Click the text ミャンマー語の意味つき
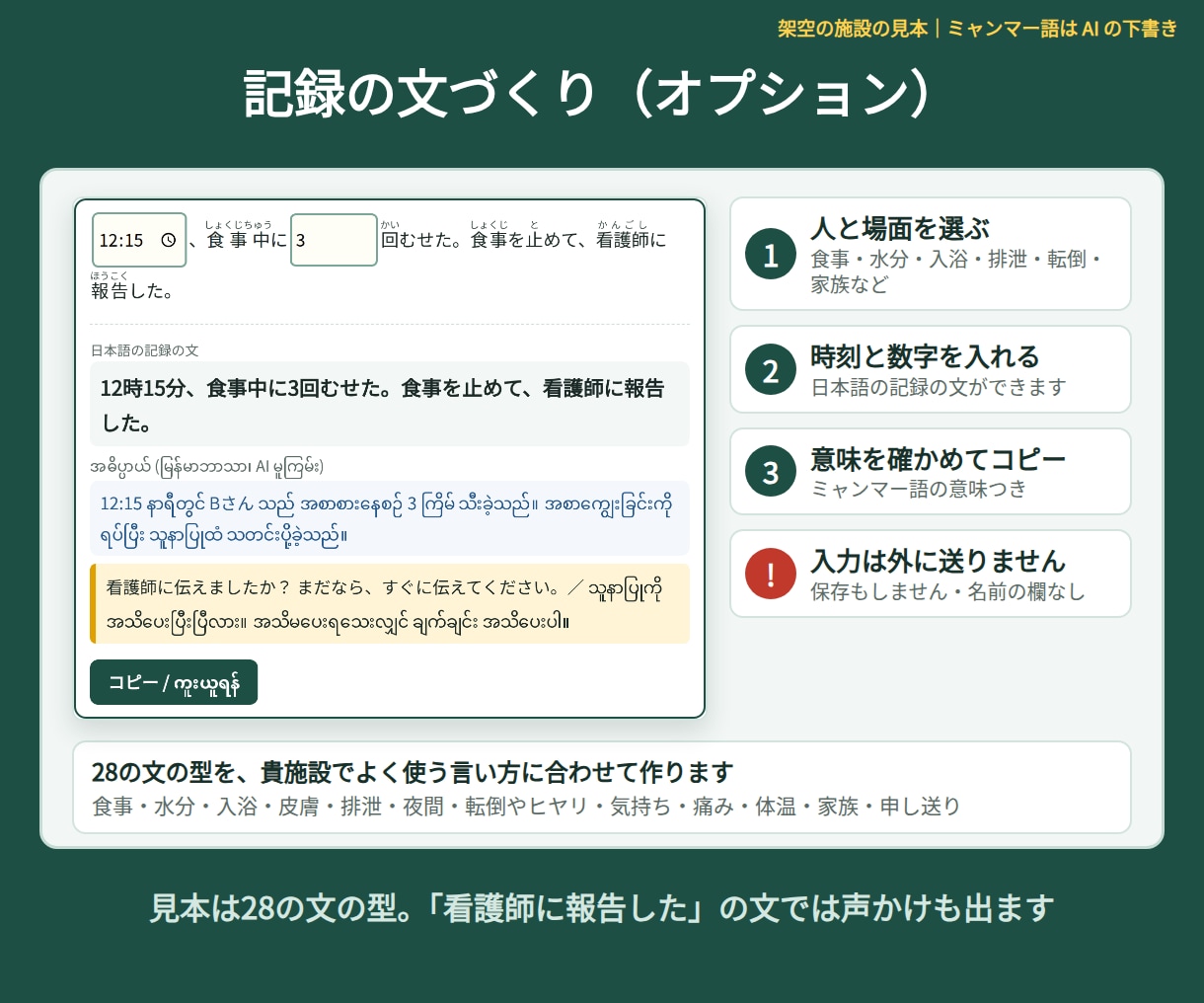The height and width of the screenshot is (1003, 1204). coord(919,489)
